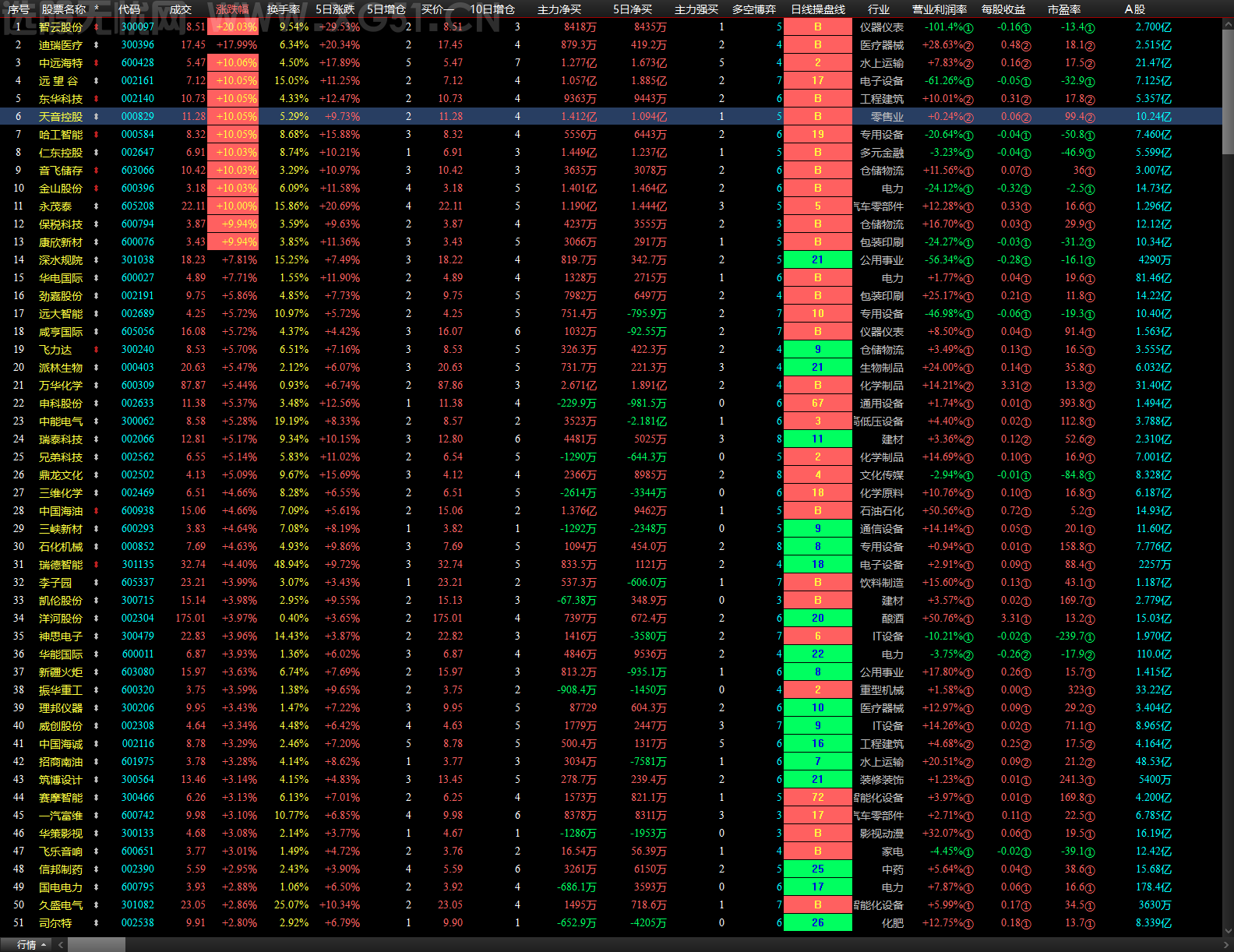This screenshot has height=952, width=1234.
Task: Click stock code 301082
Action: click(138, 905)
